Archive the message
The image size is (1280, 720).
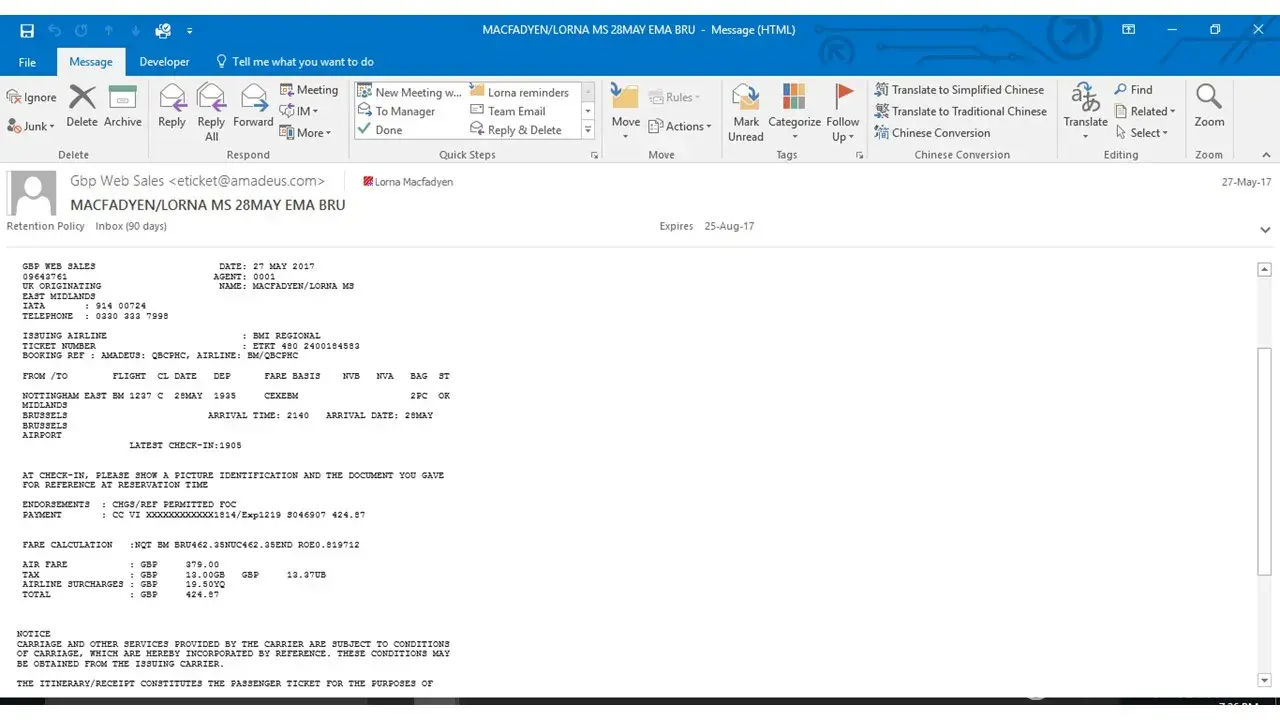(123, 108)
